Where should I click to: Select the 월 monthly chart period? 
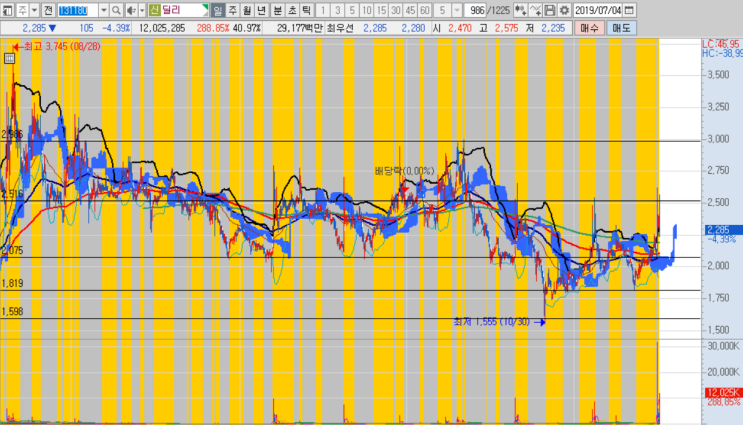[247, 10]
